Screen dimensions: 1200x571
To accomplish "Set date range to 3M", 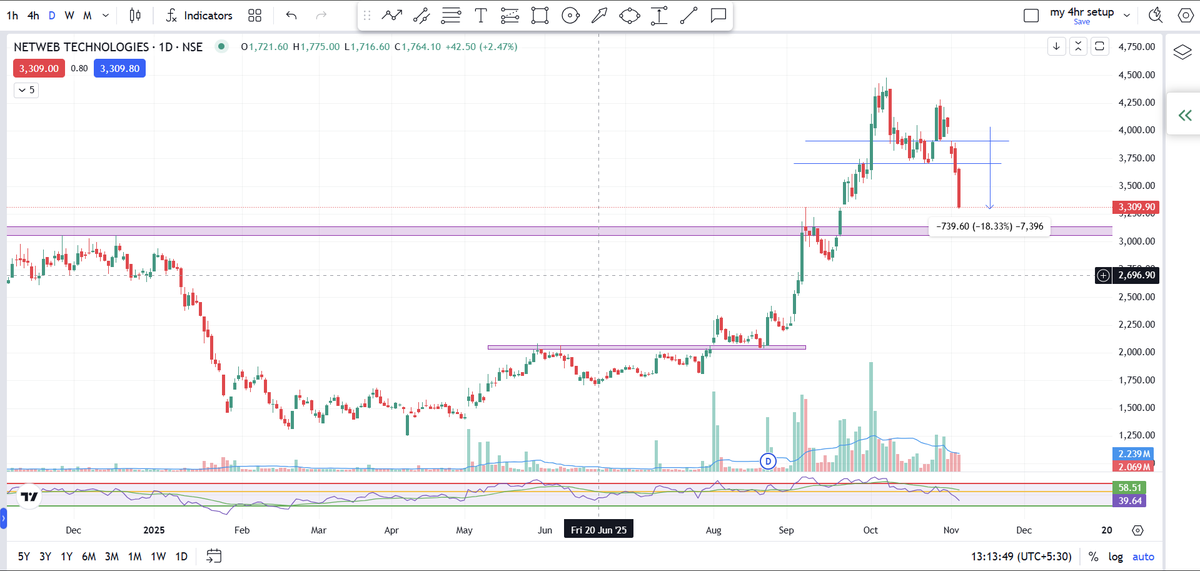I will pyautogui.click(x=112, y=556).
